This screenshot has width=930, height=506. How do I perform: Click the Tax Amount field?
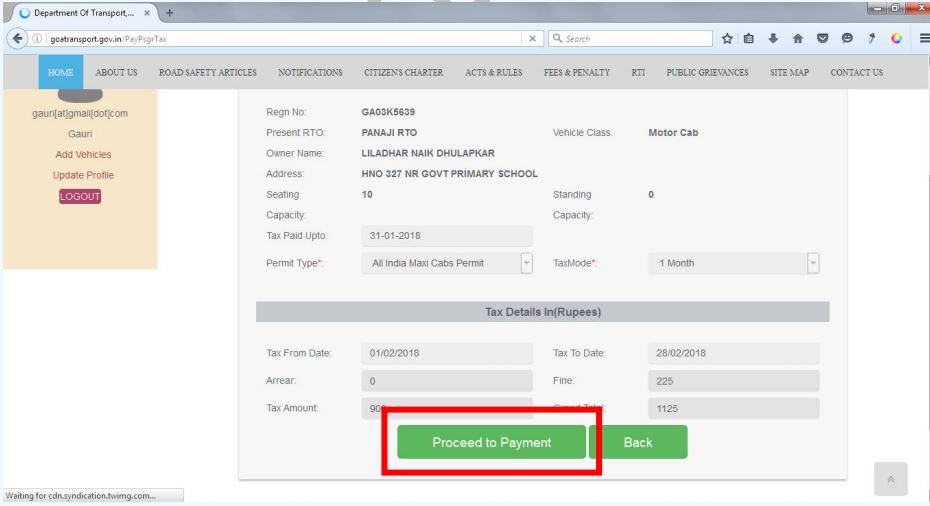tap(447, 408)
